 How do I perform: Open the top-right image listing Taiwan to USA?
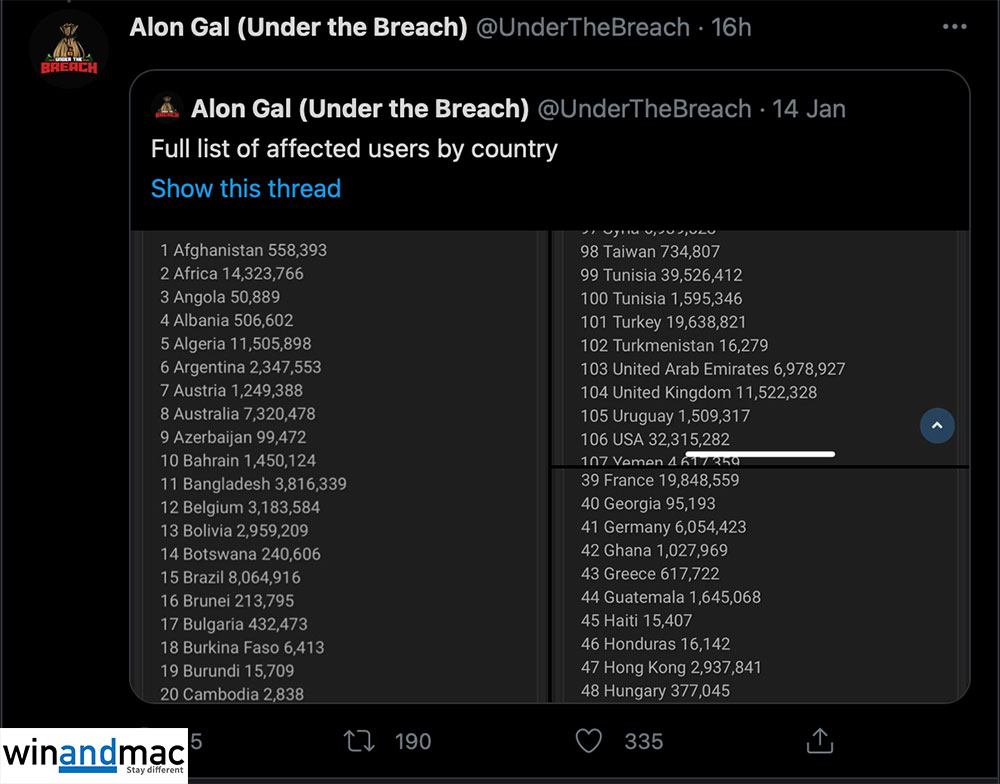point(760,345)
